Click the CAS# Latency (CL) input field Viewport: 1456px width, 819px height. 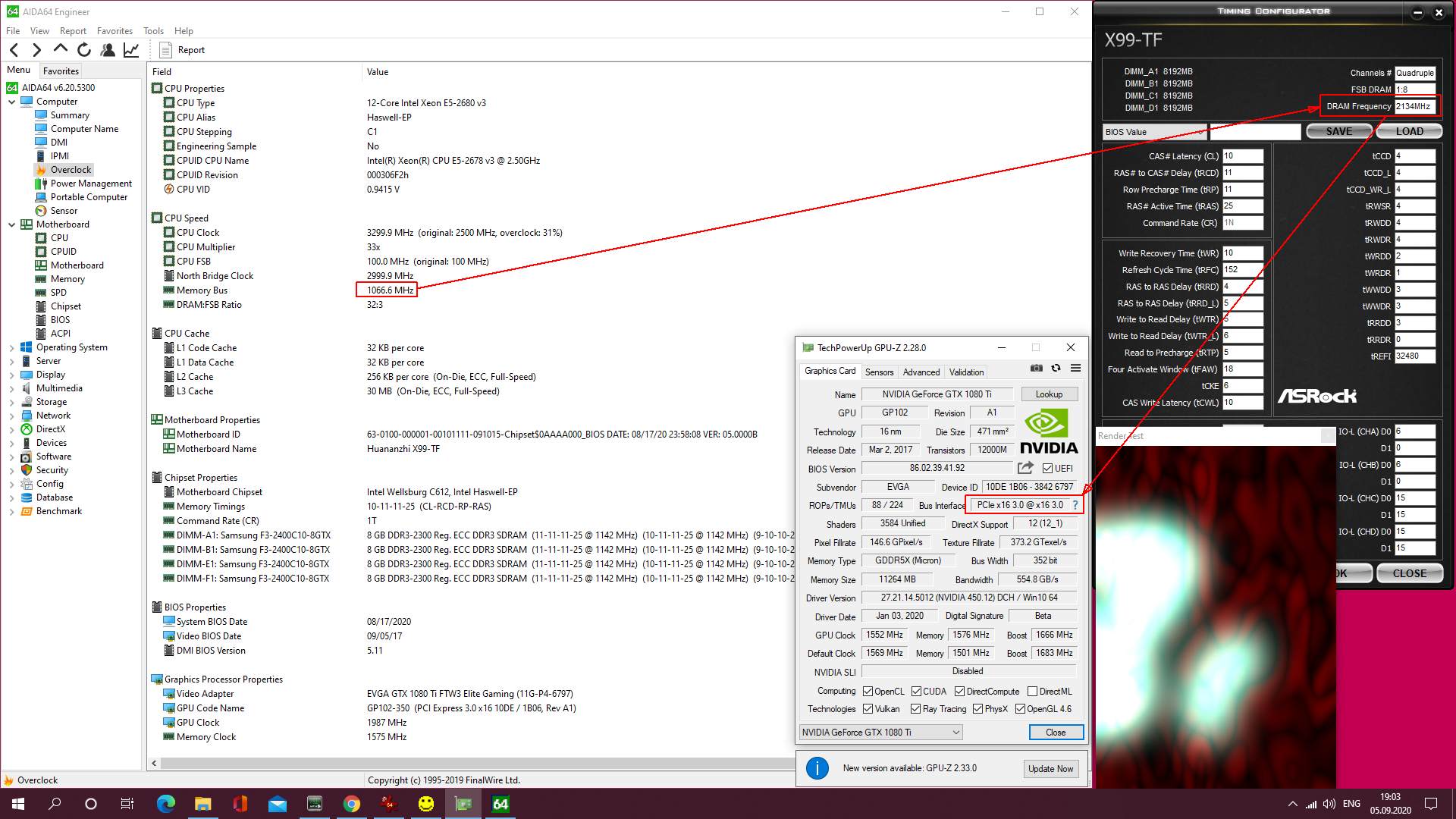1242,156
